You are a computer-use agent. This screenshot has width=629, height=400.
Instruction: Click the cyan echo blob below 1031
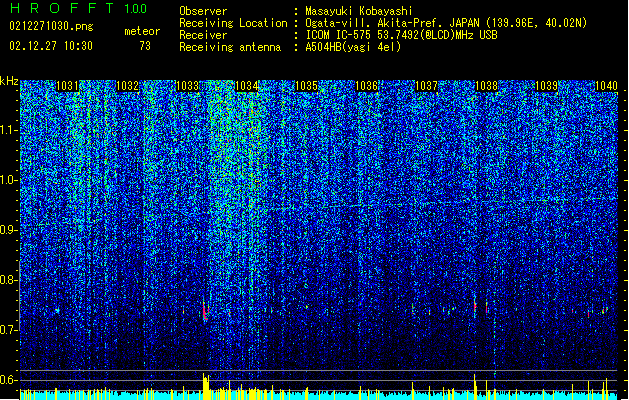click(x=57, y=310)
